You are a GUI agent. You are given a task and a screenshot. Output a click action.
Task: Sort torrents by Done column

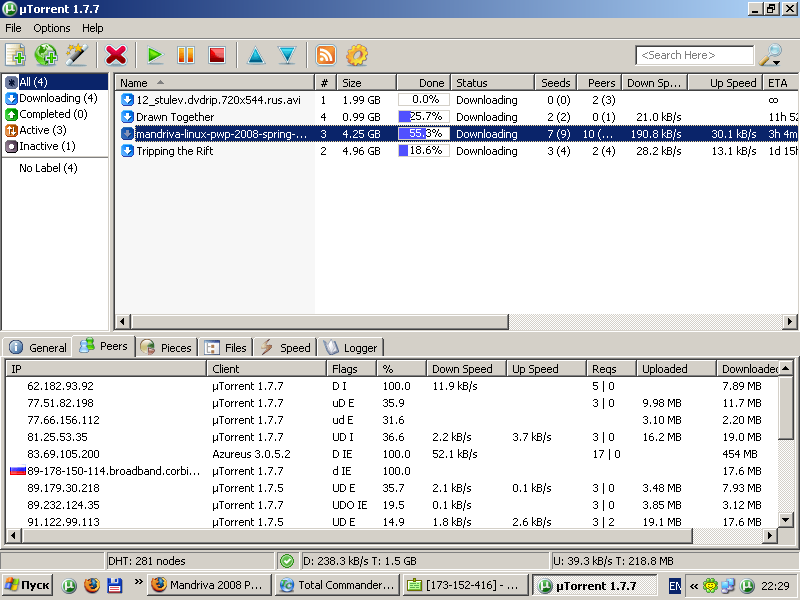click(x=423, y=83)
